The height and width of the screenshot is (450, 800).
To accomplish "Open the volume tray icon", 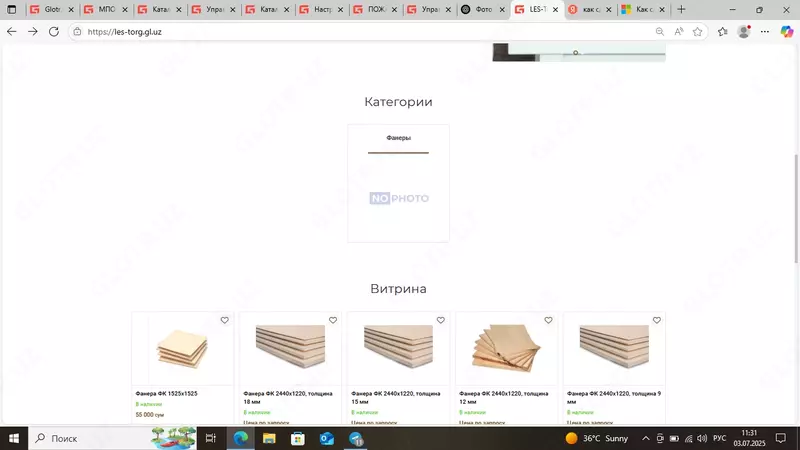I will point(703,438).
